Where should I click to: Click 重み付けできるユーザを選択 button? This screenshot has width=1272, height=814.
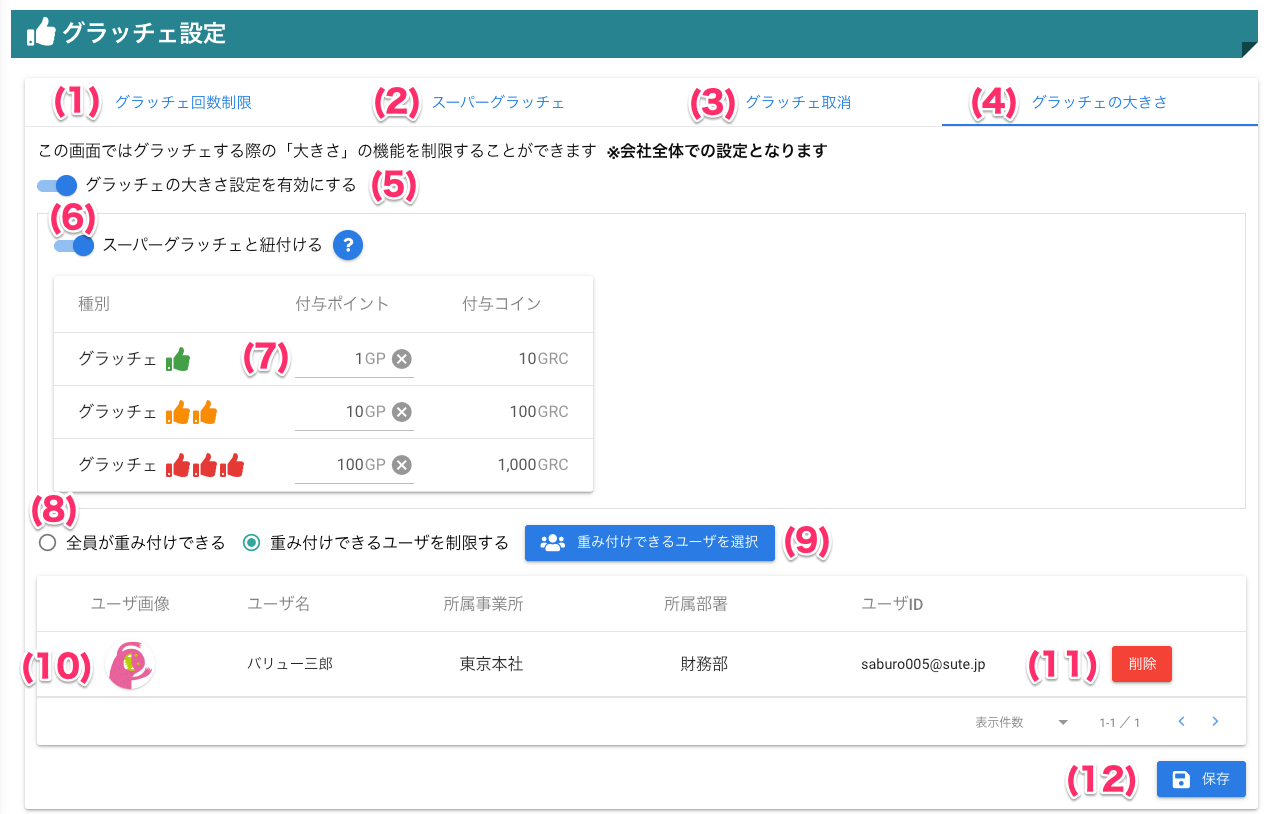(650, 542)
